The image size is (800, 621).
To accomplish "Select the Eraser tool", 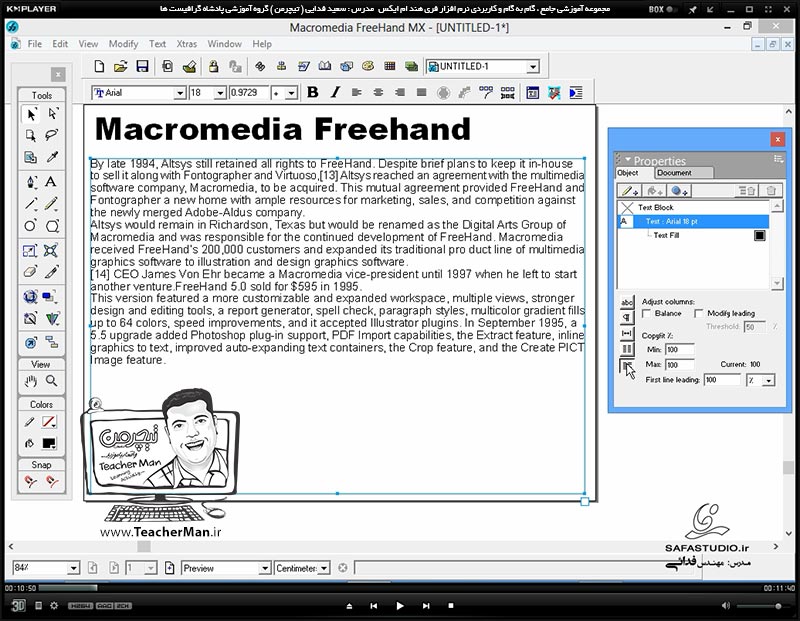I will click(31, 271).
